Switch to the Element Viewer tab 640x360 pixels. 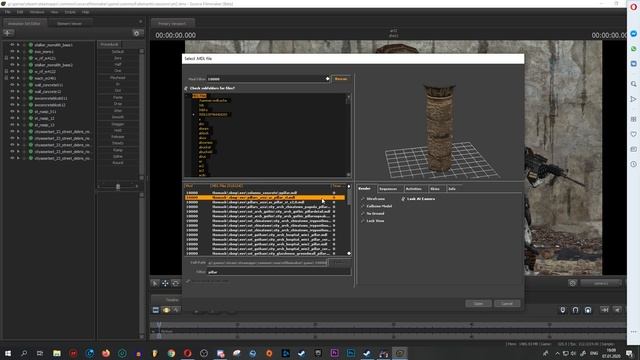tap(69, 24)
